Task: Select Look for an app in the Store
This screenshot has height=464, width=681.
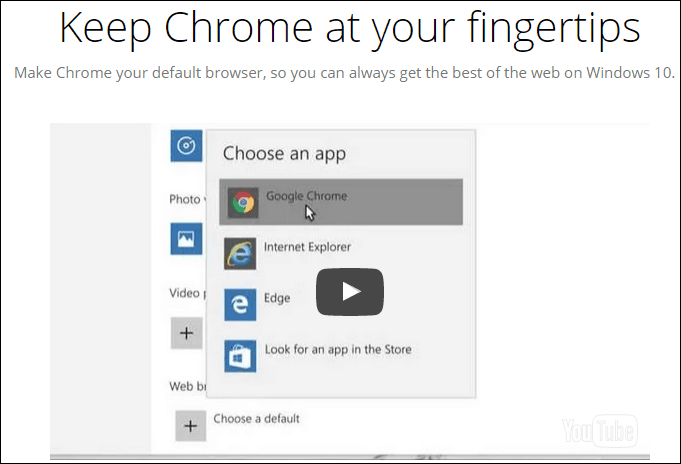Action: point(338,349)
